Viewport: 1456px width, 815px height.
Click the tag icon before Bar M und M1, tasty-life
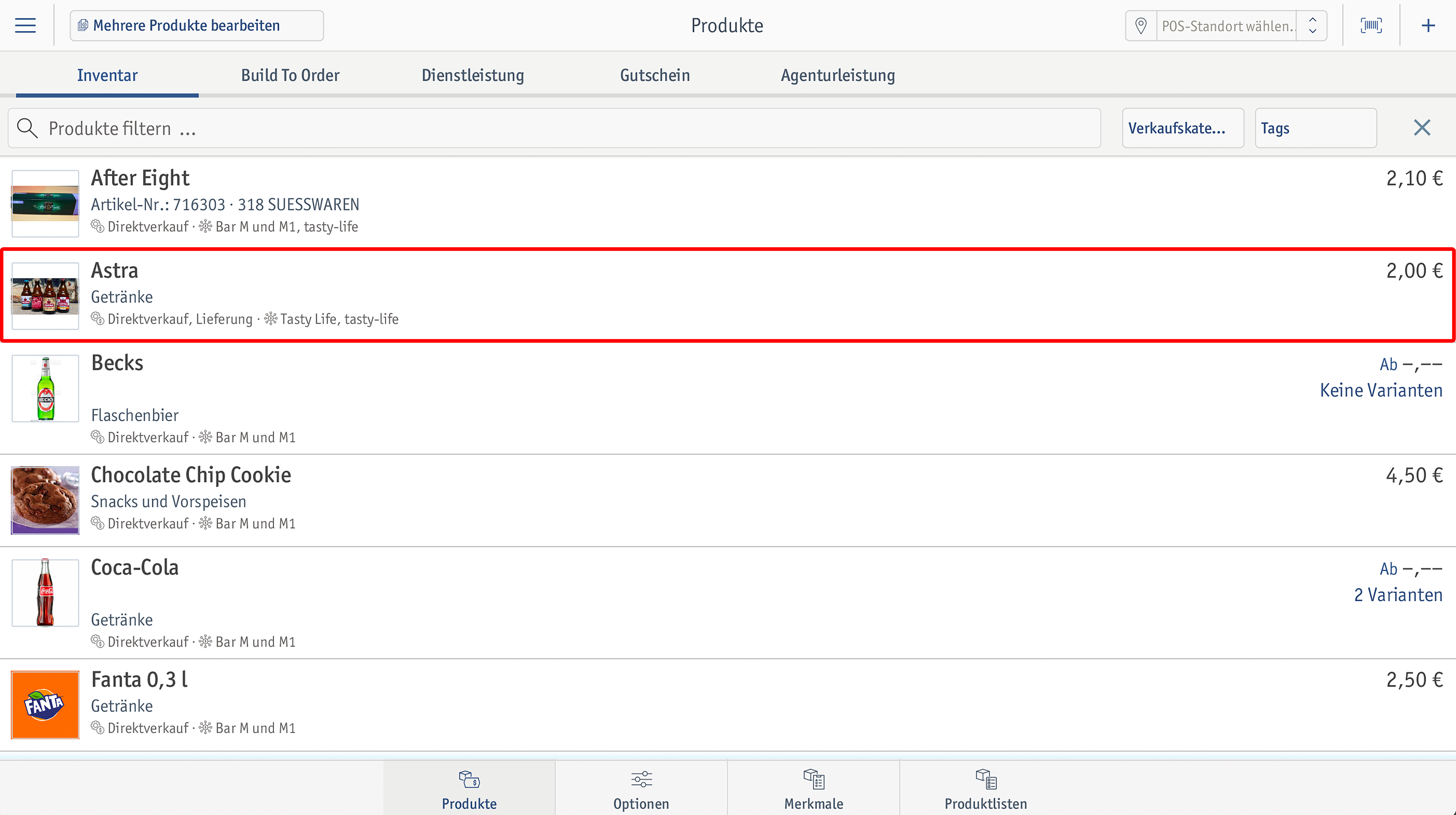click(206, 226)
